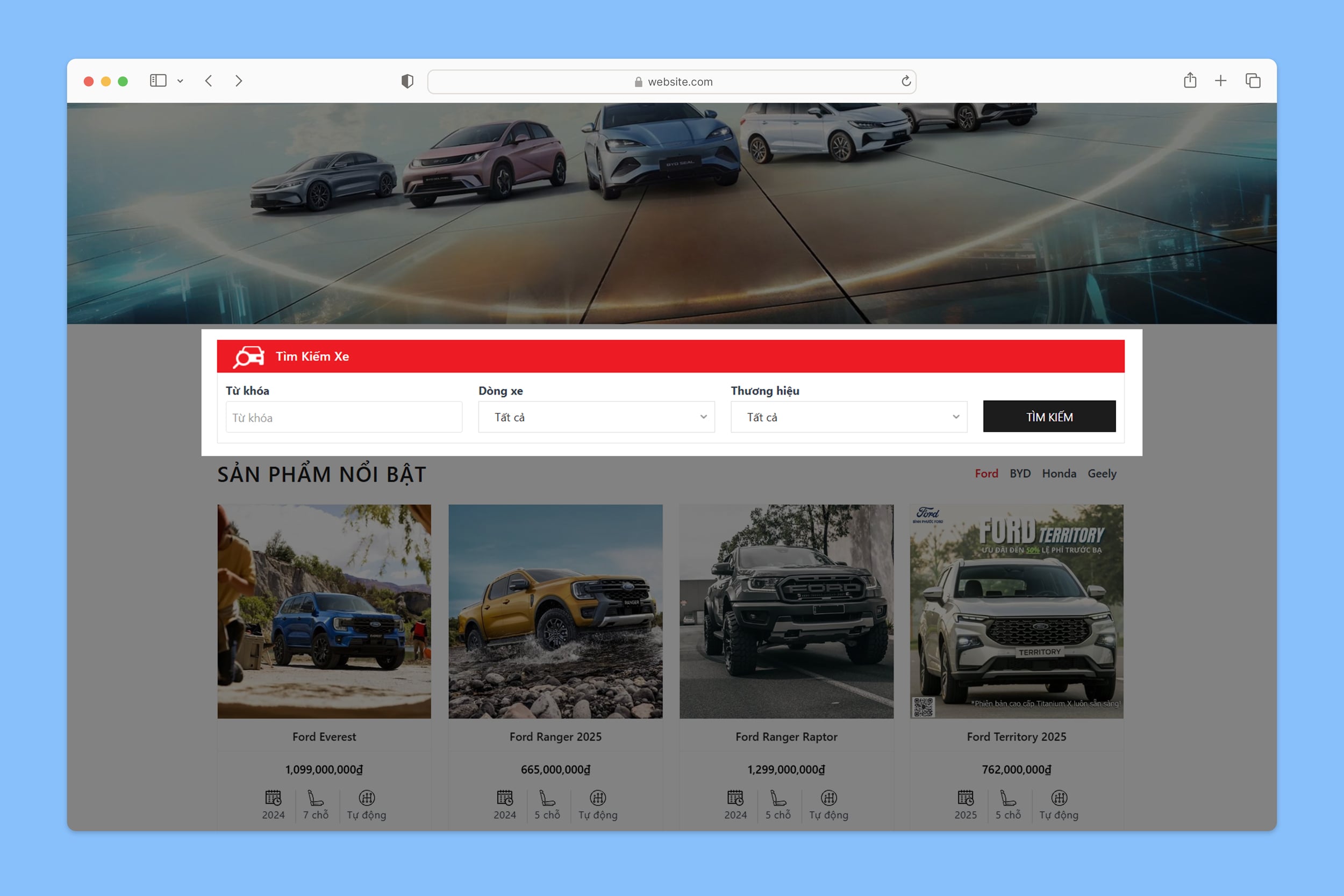
Task: Open the Ford Ranger Raptor product link
Action: [x=787, y=737]
